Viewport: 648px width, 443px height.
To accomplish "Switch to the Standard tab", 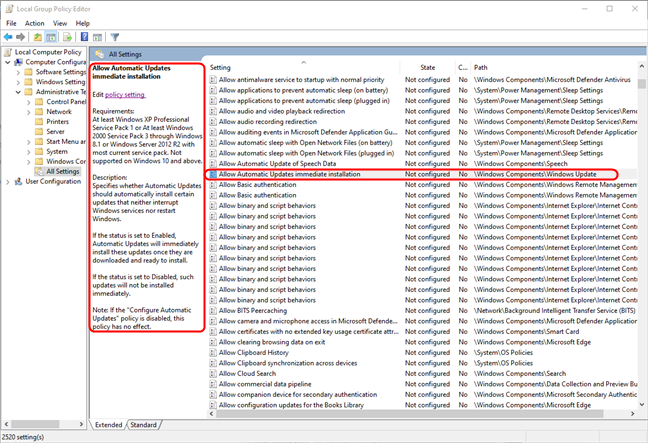I will click(x=143, y=425).
